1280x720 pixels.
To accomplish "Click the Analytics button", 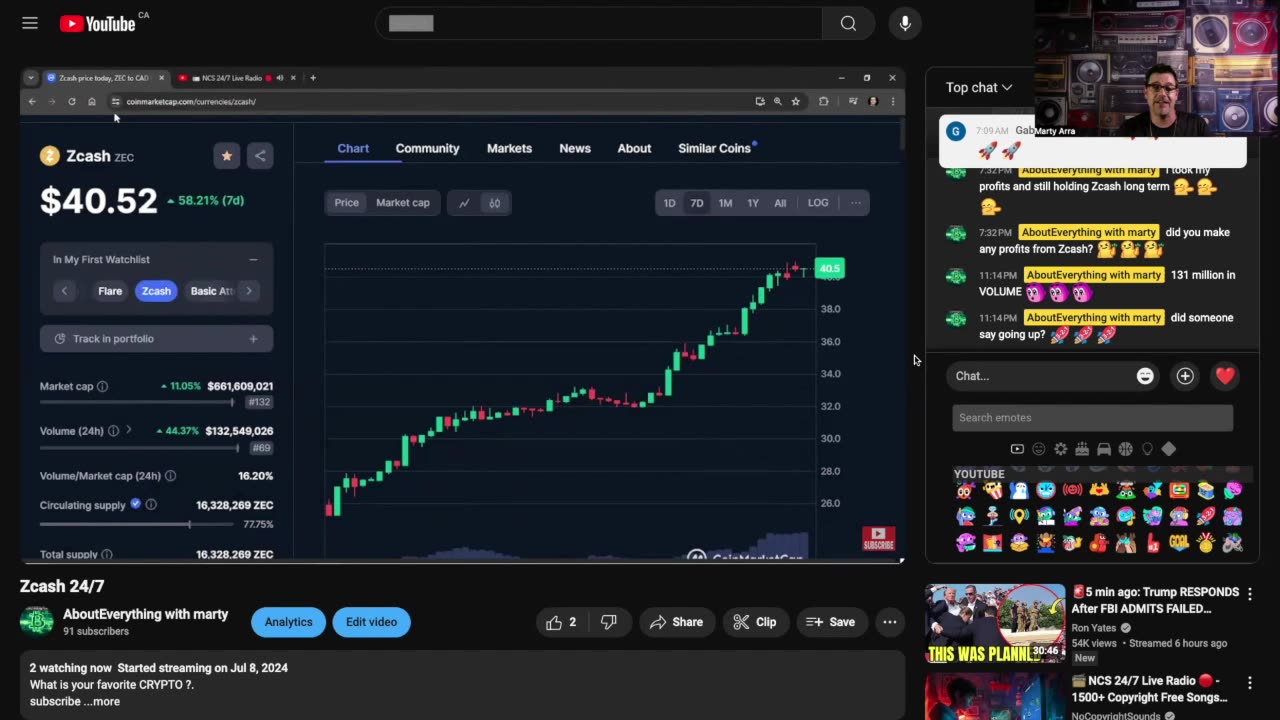I will point(288,622).
